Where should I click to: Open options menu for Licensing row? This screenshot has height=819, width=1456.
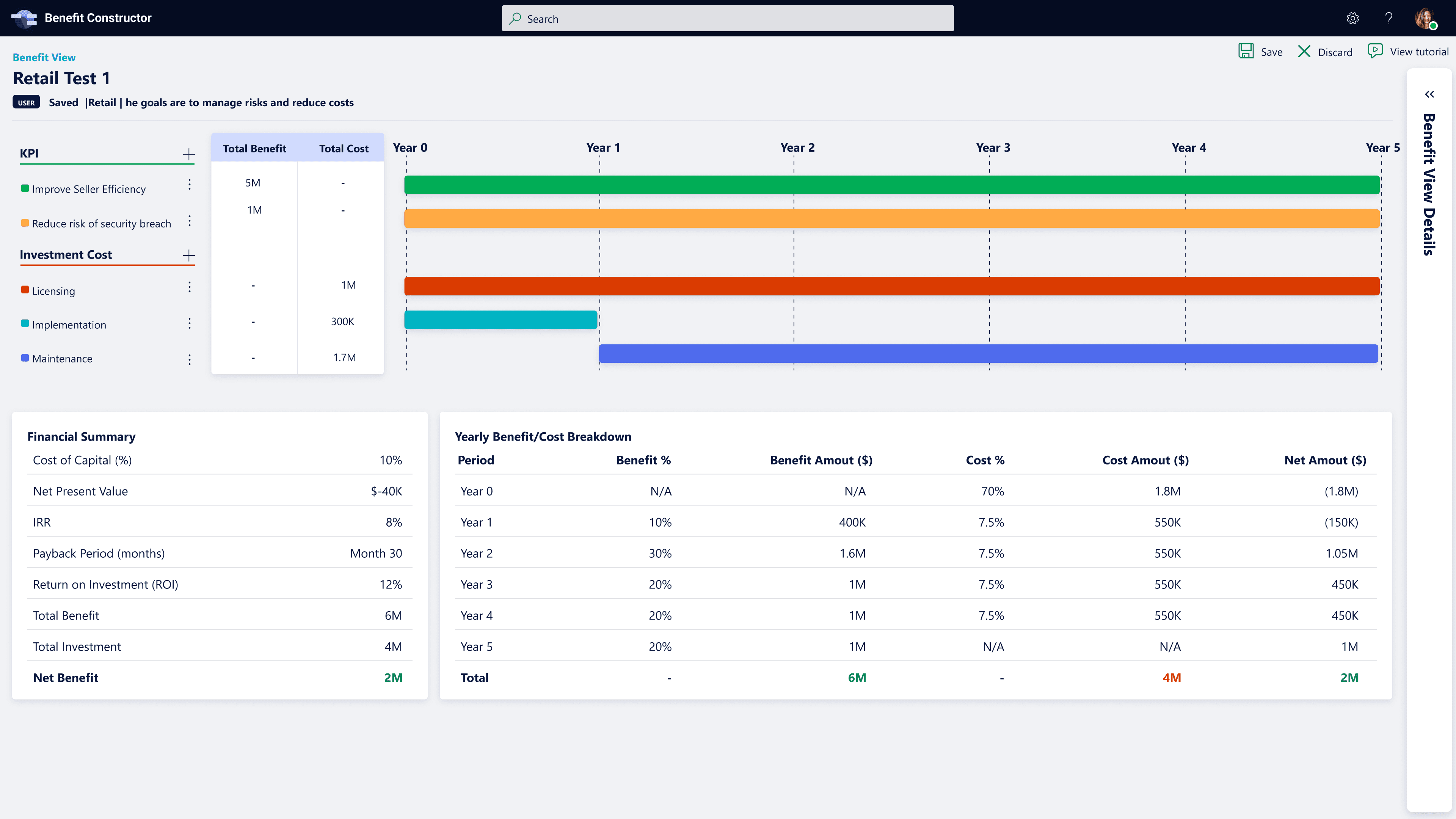[x=189, y=287]
